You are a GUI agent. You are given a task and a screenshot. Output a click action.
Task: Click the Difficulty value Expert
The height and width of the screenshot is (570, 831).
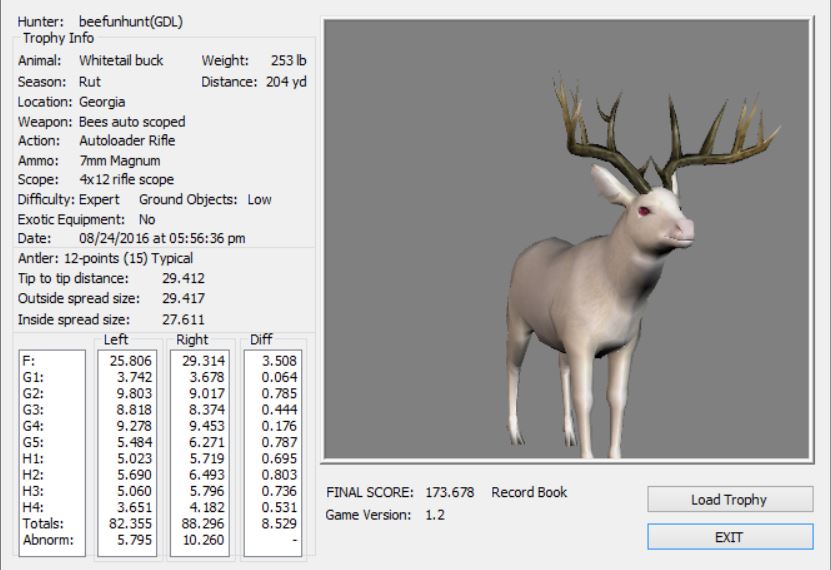pos(98,199)
